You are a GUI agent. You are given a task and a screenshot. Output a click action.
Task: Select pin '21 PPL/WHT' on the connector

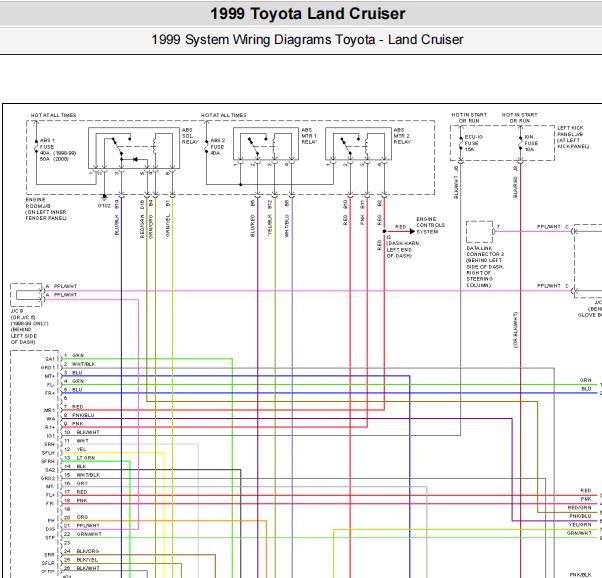coord(82,526)
